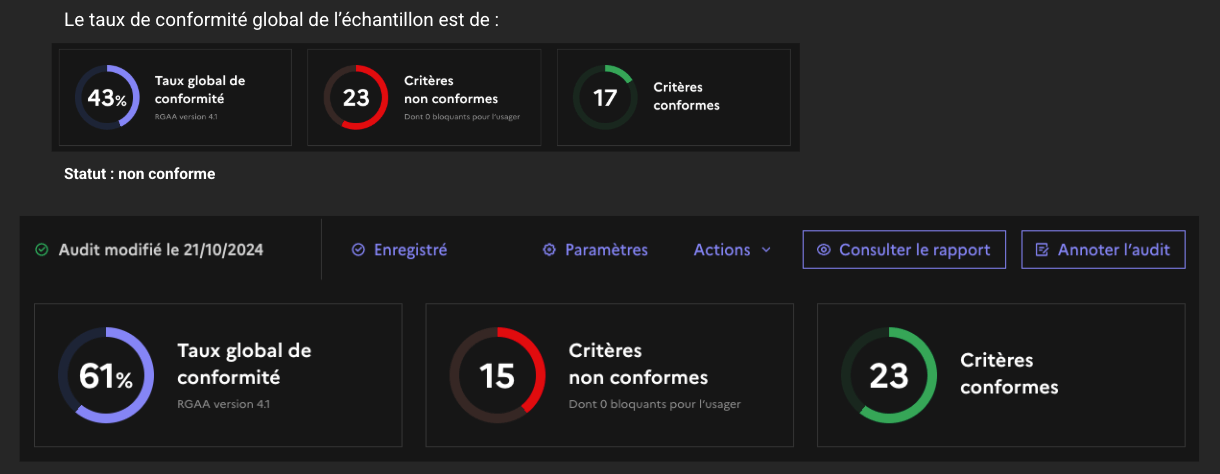The height and width of the screenshot is (474, 1220).
Task: Select the lower green donut showing 23
Action: coord(888,375)
